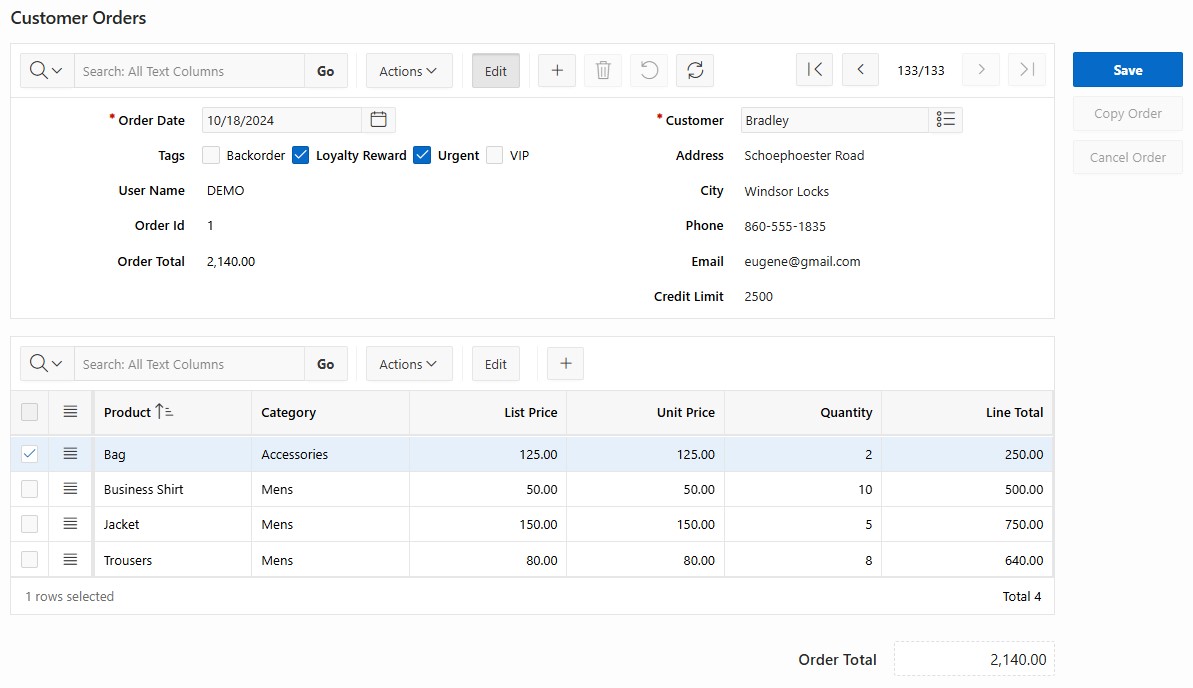The width and height of the screenshot is (1193, 688).
Task: Select the Trousers row checkbox
Action: coord(30,560)
